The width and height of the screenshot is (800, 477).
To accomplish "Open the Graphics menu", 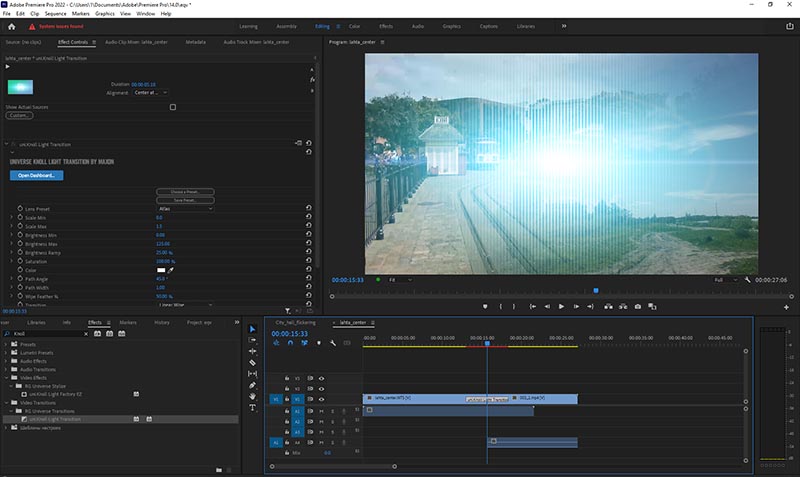I will [x=105, y=14].
